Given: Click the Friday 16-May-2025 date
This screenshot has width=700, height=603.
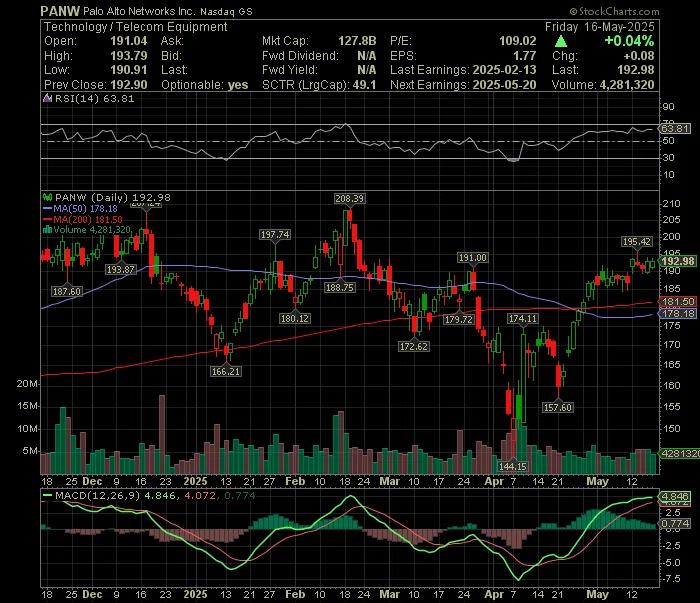Looking at the screenshot, I should coord(600,27).
